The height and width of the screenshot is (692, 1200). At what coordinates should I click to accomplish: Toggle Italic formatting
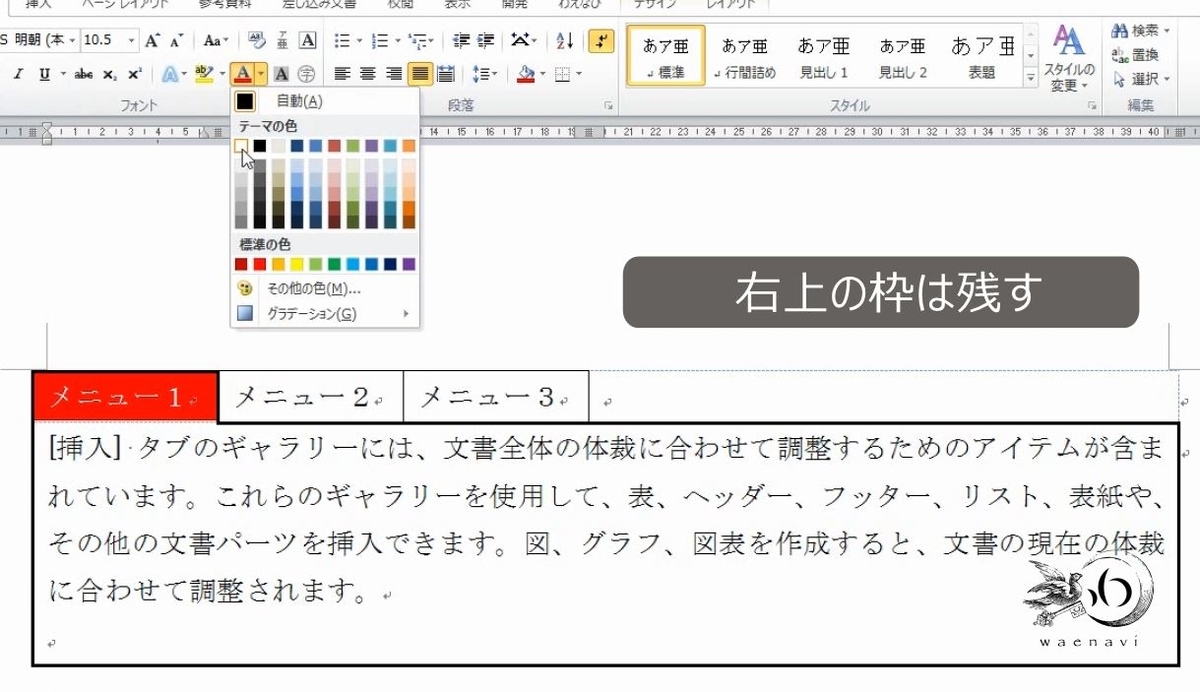coord(19,73)
